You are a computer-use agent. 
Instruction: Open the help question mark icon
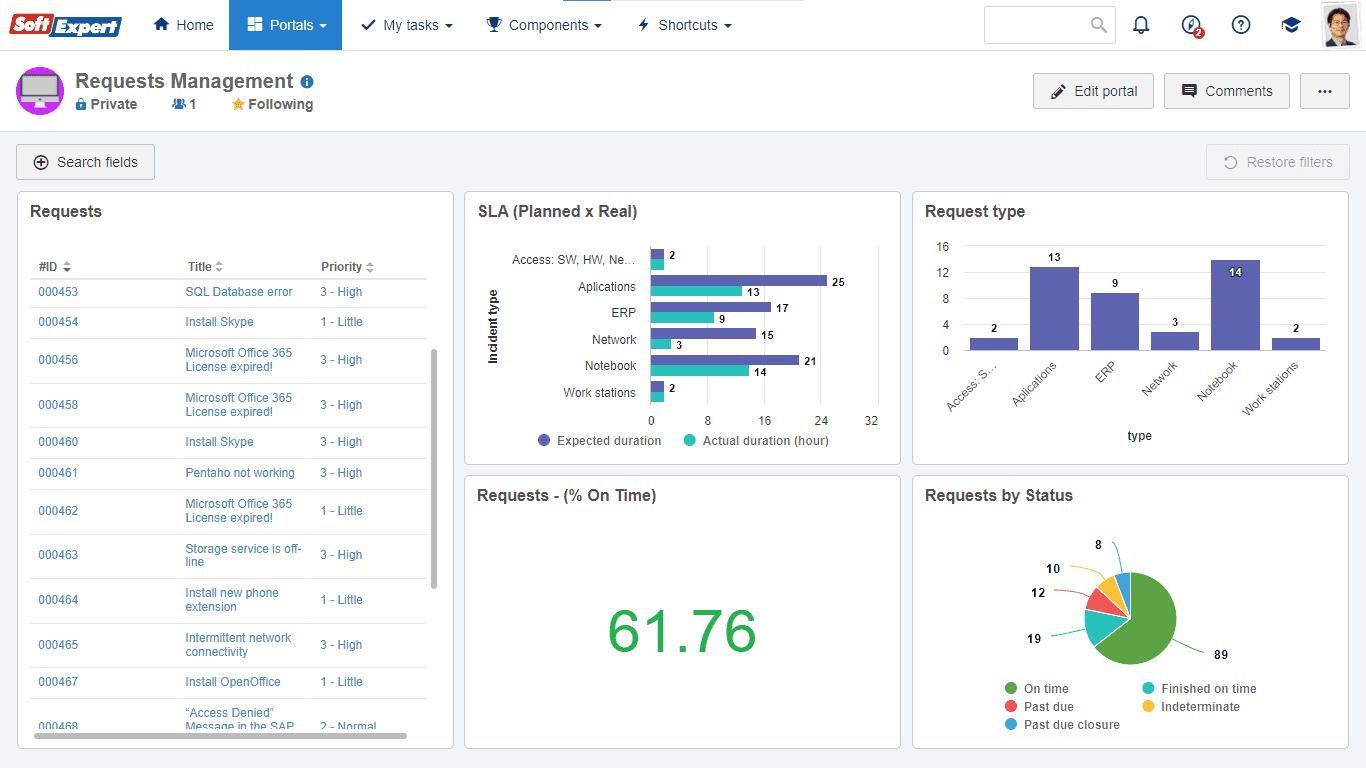click(1241, 25)
